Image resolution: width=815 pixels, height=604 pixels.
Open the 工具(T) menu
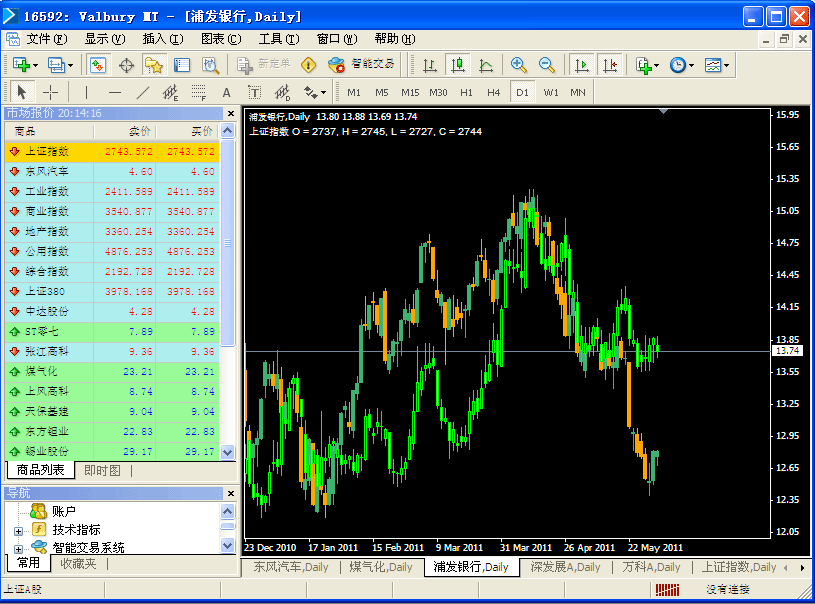pos(279,39)
